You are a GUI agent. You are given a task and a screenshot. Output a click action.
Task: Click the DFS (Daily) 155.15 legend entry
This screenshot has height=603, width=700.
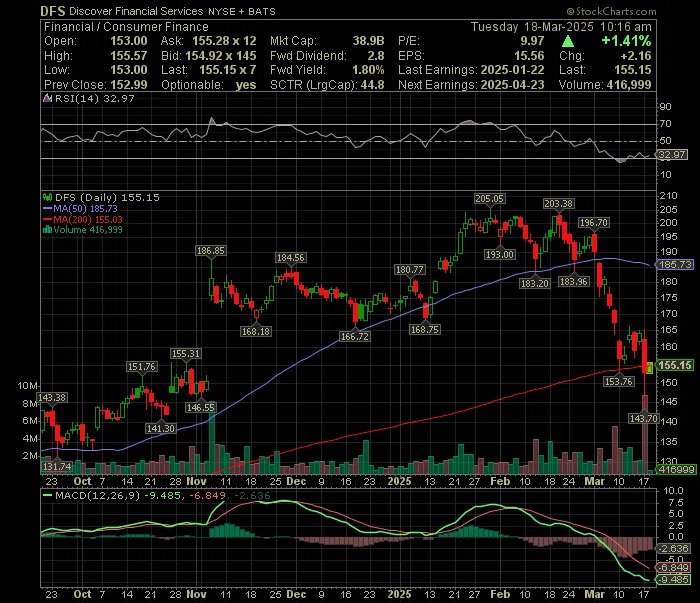(107, 197)
